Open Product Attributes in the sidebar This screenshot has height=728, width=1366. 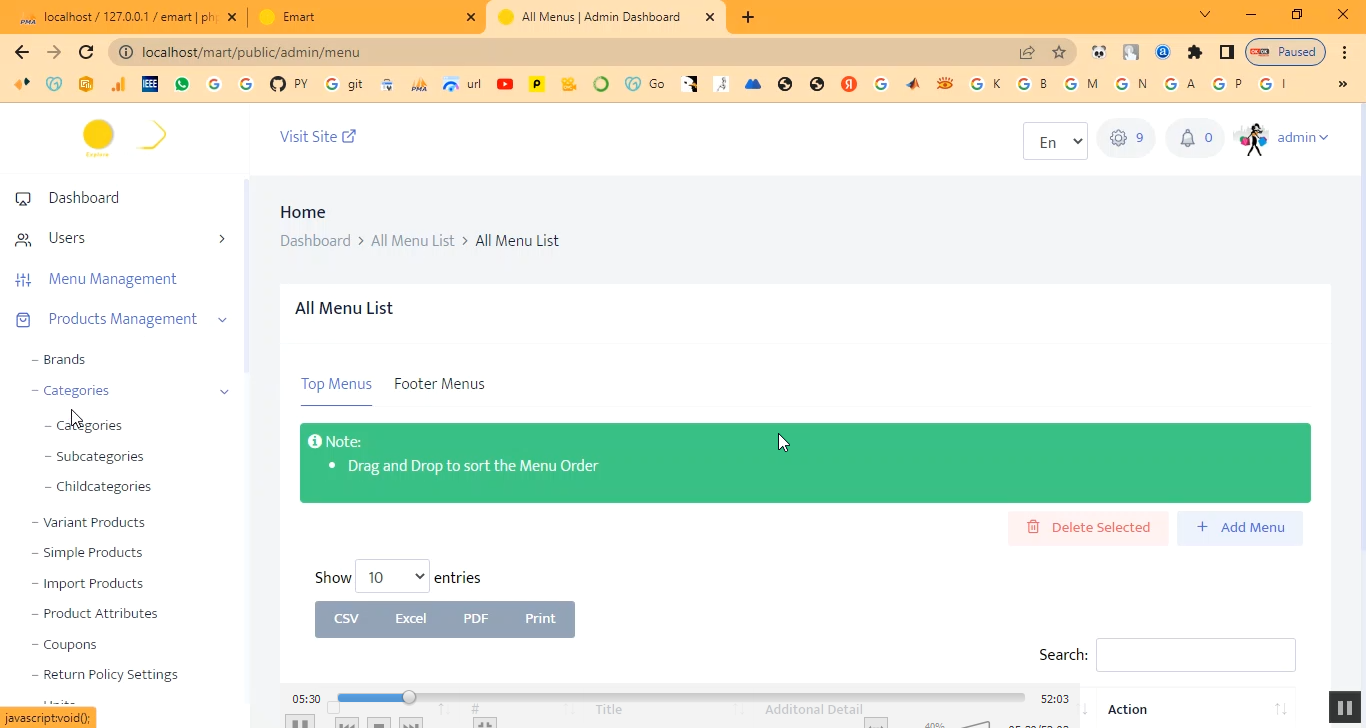(100, 613)
